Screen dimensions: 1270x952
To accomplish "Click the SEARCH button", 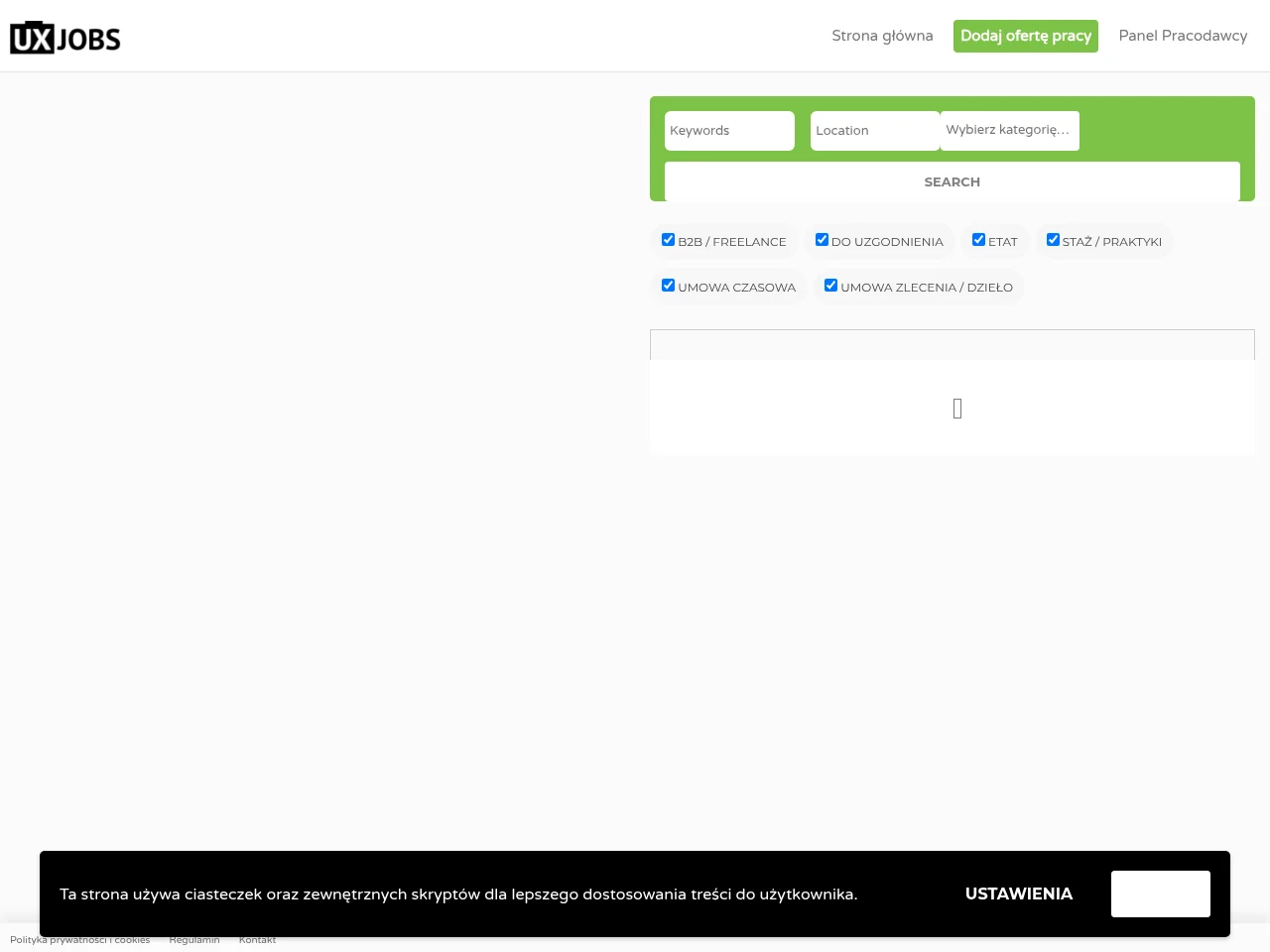I will point(952,181).
